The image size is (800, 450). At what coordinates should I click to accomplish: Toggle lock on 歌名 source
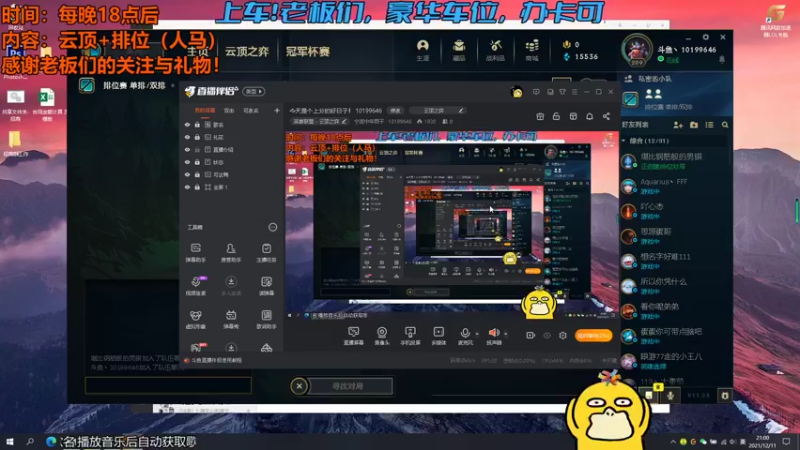click(197, 124)
